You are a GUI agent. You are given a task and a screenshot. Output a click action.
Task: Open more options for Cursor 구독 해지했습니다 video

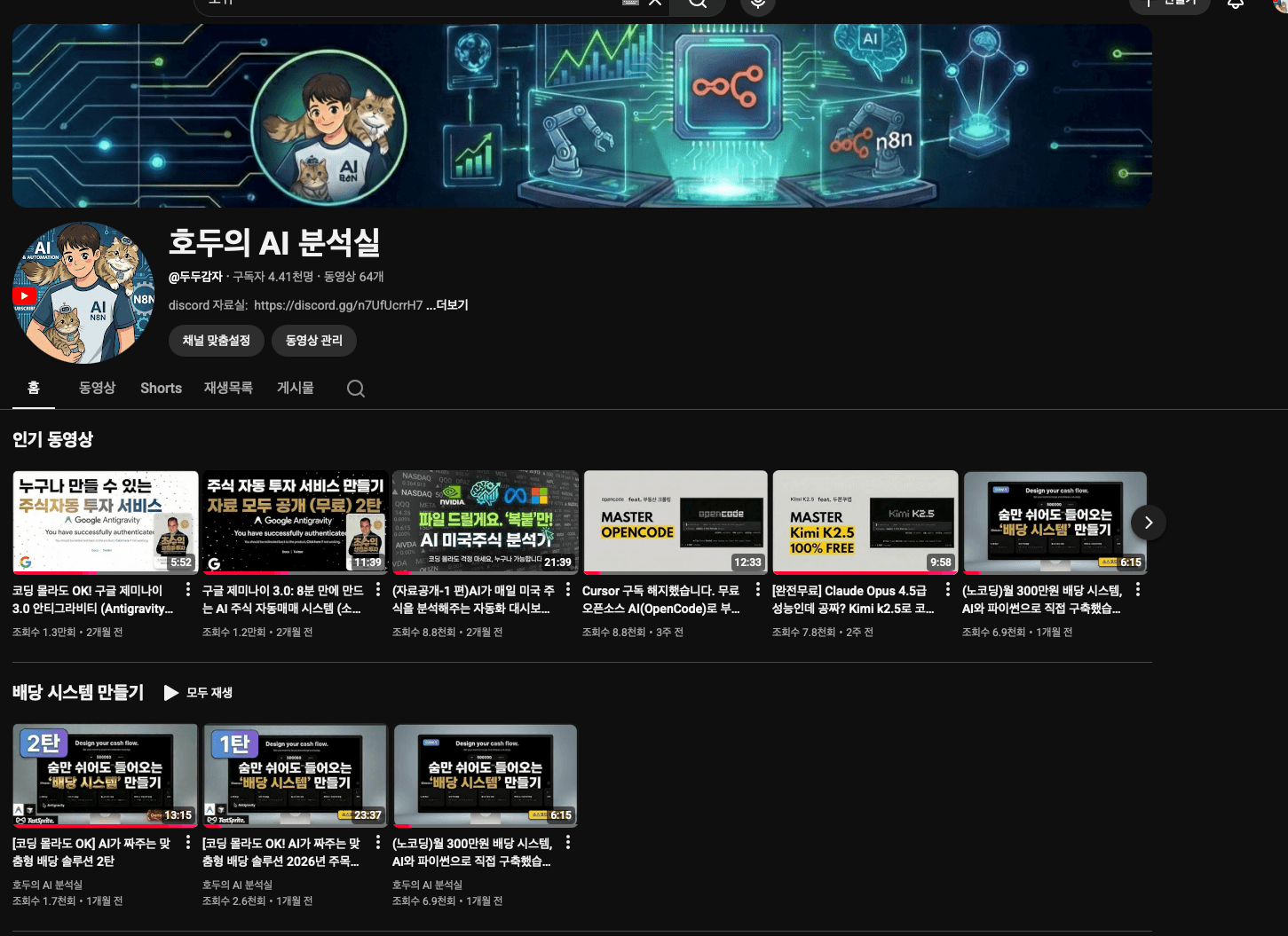click(x=758, y=590)
